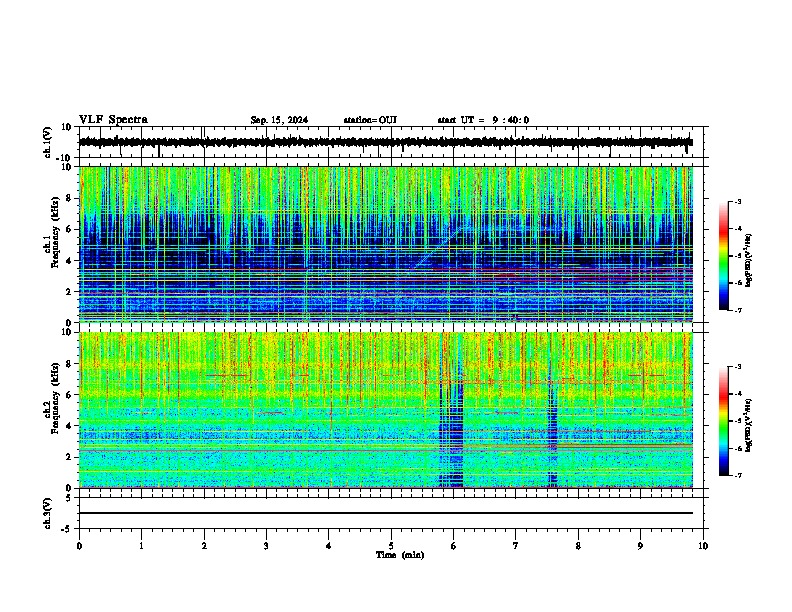Click the ch.1 voltage waveform trace
This screenshot has height=612, width=792.
(x=385, y=142)
